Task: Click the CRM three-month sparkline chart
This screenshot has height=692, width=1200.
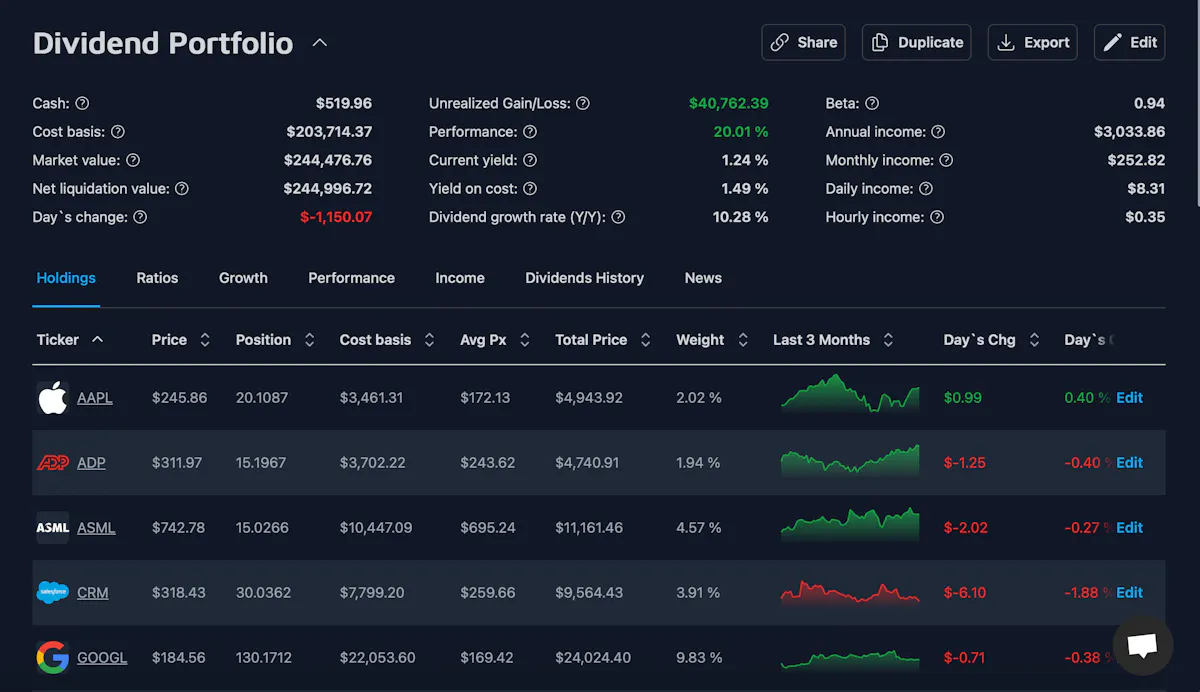Action: click(850, 591)
